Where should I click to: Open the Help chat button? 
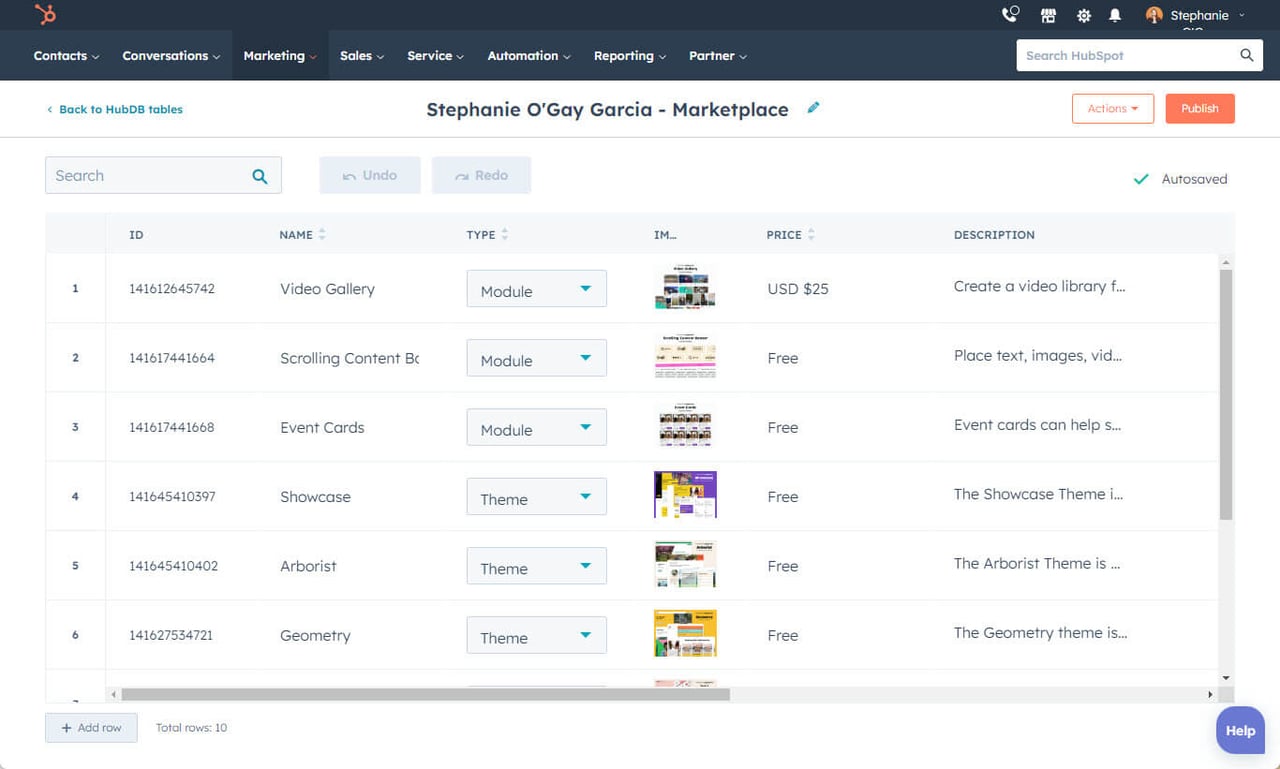pos(1240,731)
